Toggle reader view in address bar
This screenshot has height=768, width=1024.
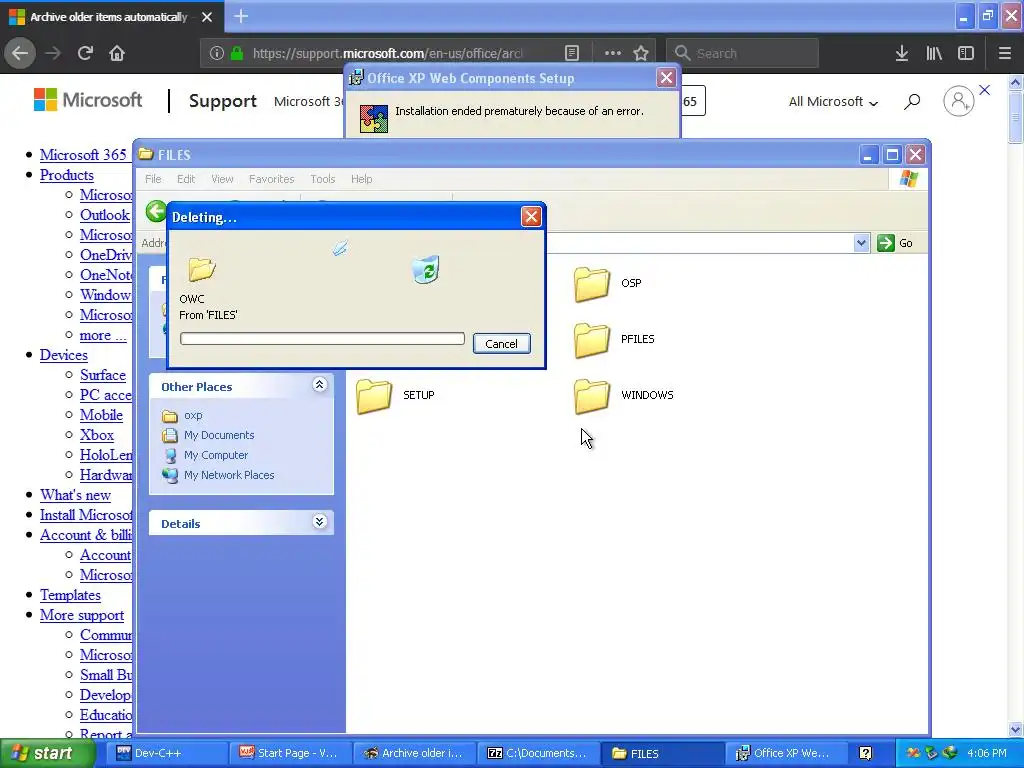(x=571, y=53)
